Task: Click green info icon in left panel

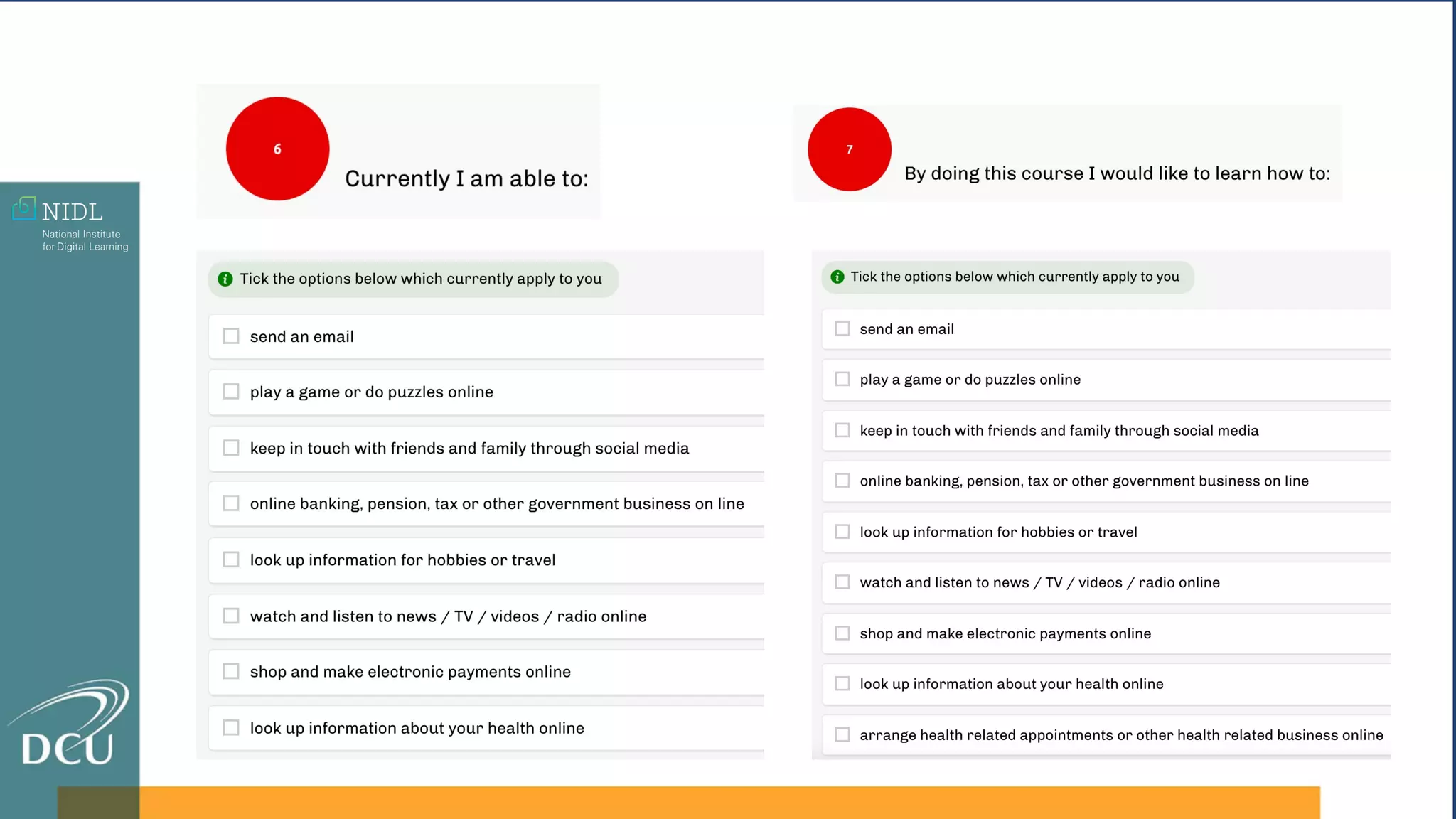Action: click(x=225, y=279)
